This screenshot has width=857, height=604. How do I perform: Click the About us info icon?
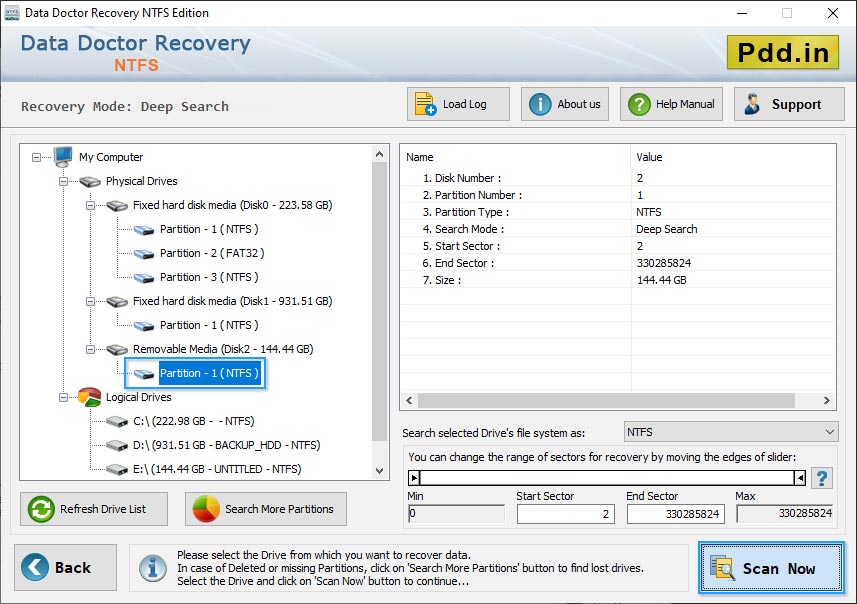coord(540,104)
